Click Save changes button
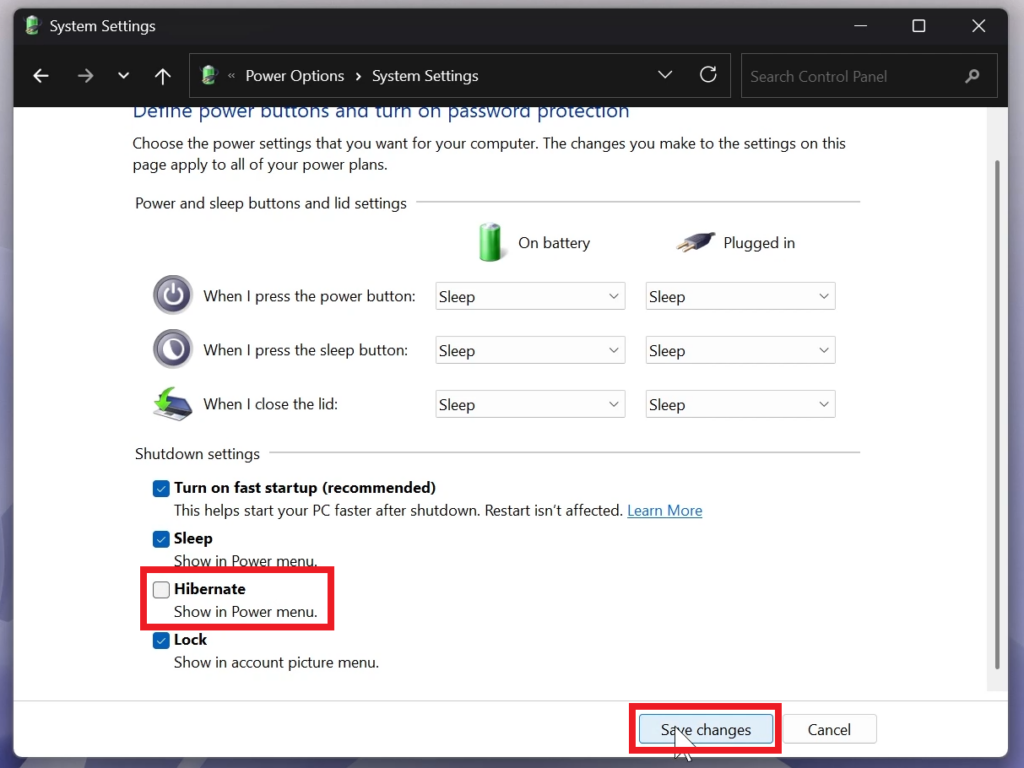Screen dimensions: 1024x768 705,730
